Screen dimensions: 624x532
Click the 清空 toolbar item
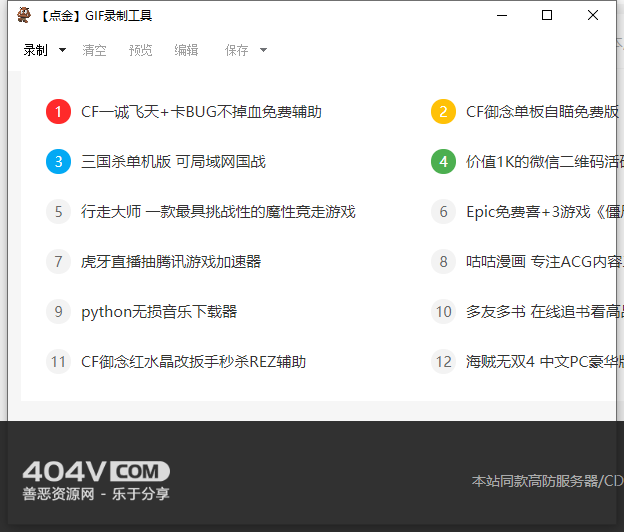point(94,50)
